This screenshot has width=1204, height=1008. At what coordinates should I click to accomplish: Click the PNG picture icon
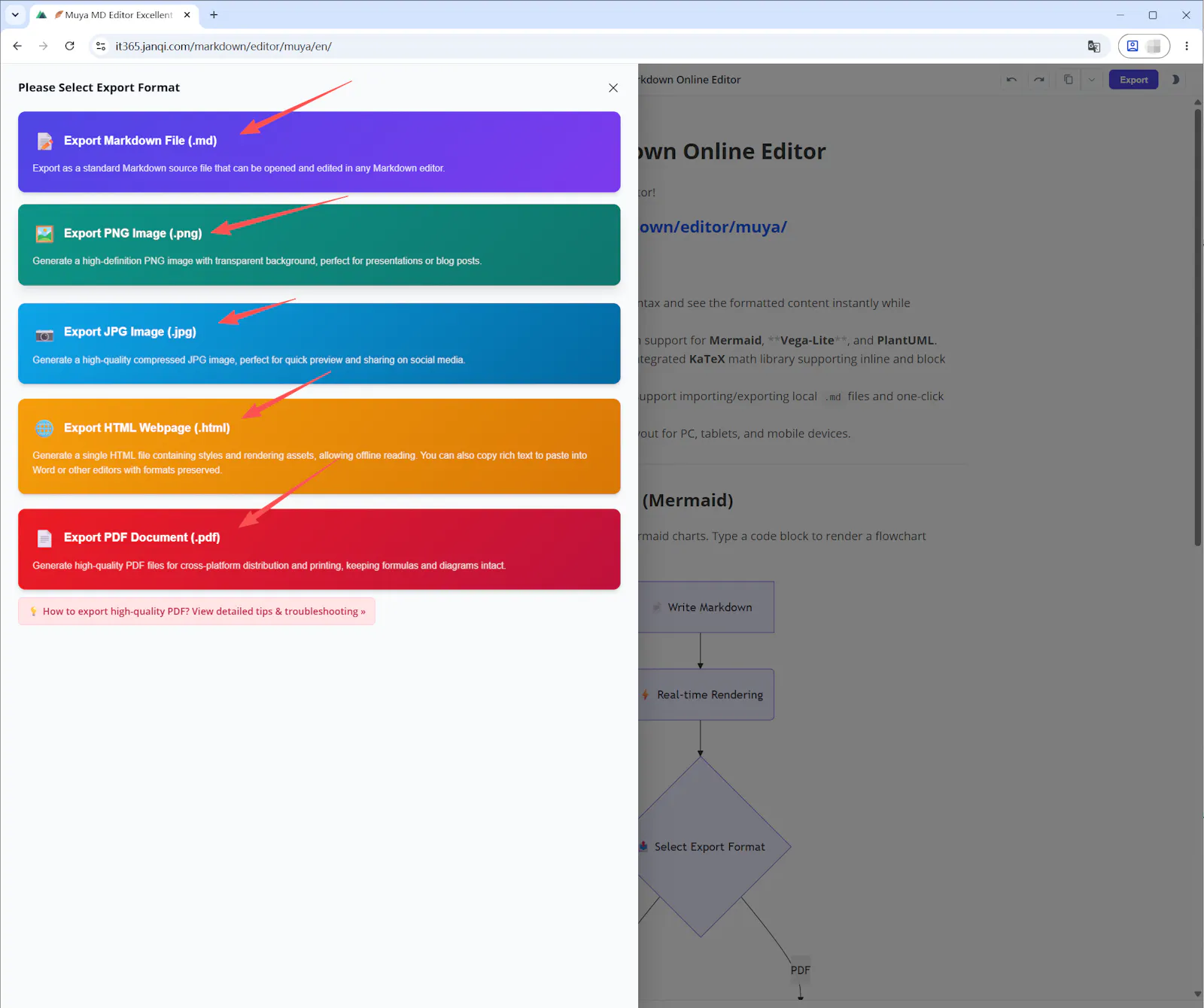tap(45, 234)
